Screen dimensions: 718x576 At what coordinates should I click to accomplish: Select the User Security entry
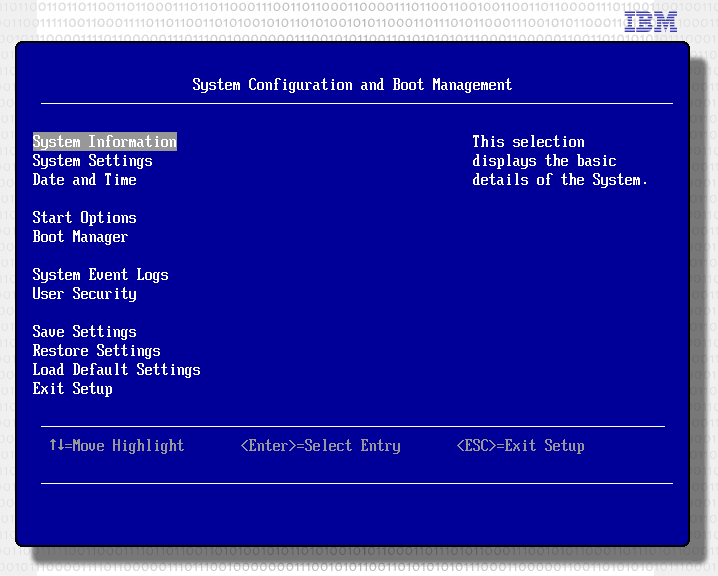pyautogui.click(x=85, y=294)
